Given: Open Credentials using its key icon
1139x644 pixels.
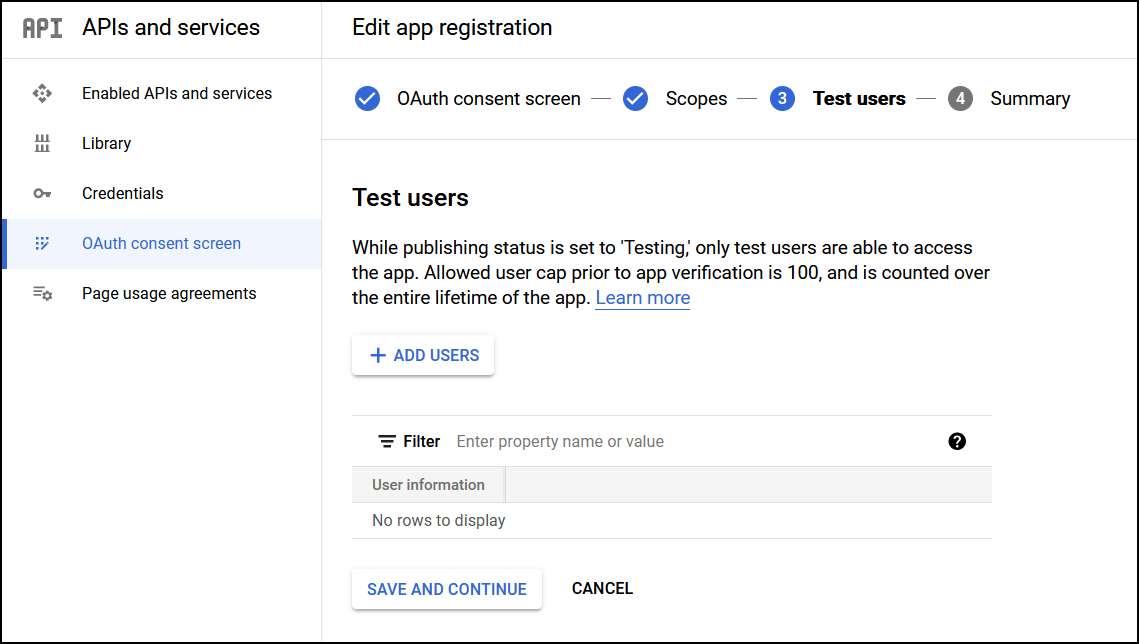Looking at the screenshot, I should [x=42, y=193].
